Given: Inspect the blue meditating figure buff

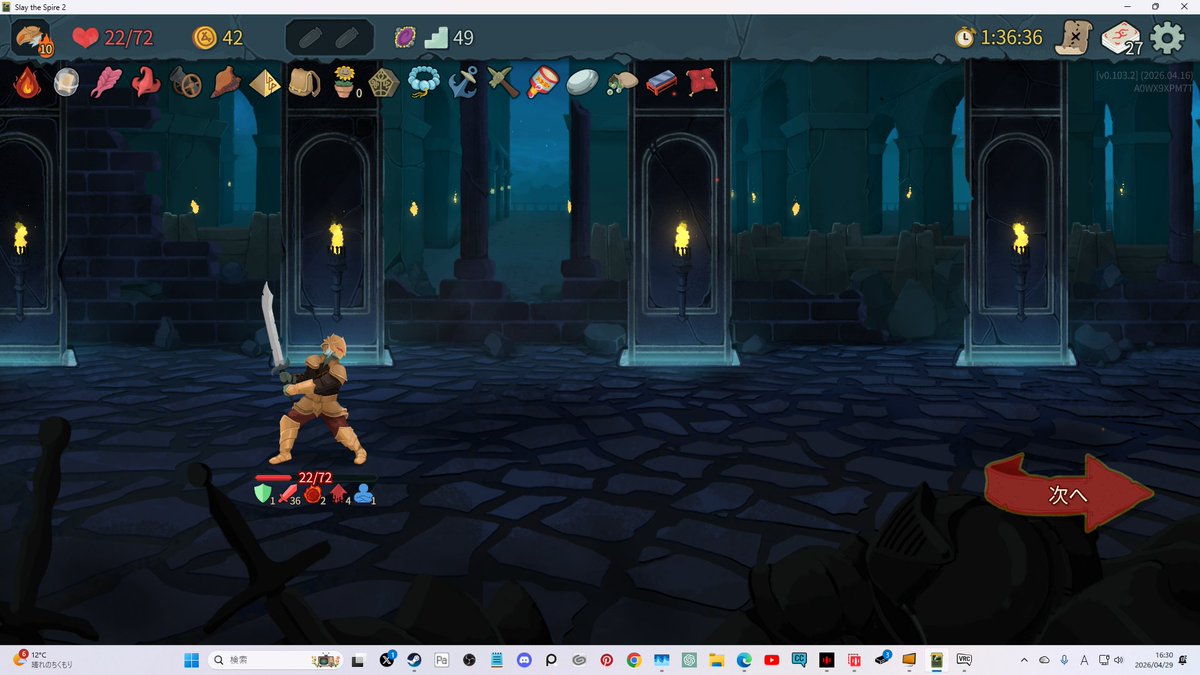Looking at the screenshot, I should click(x=364, y=494).
